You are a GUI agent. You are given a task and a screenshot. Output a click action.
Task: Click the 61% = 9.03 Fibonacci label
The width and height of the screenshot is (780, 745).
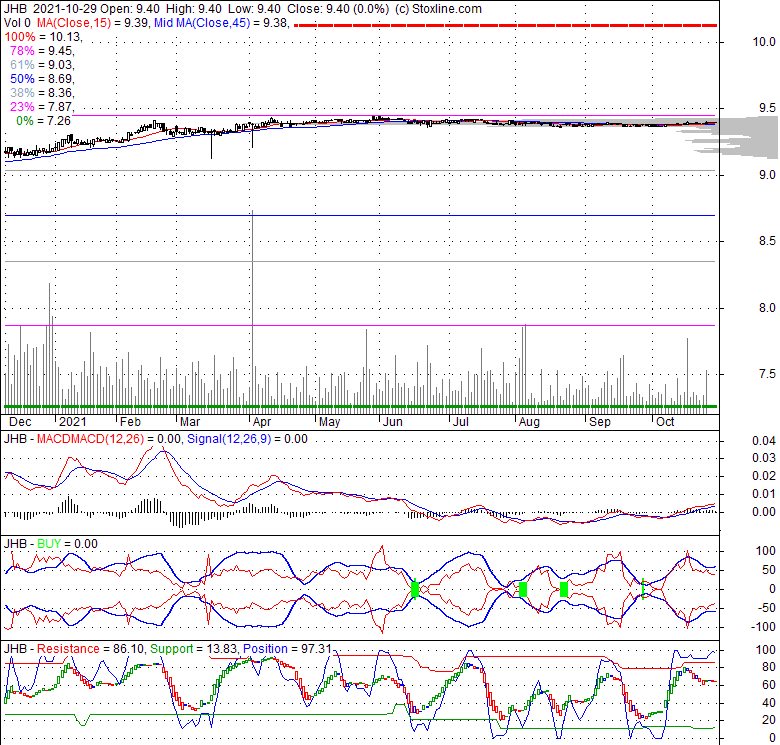pyautogui.click(x=42, y=64)
